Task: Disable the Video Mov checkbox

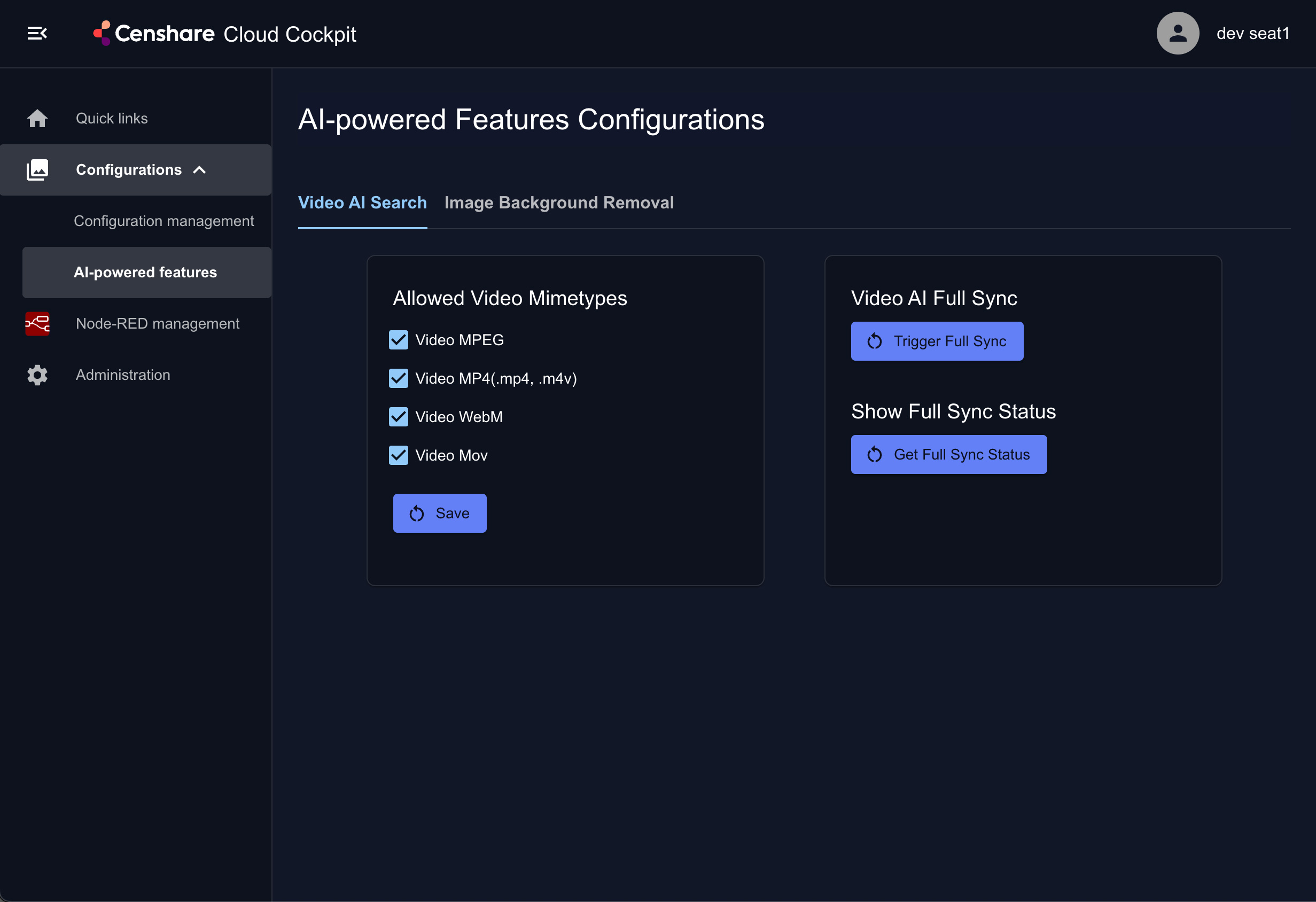Action: 398,455
